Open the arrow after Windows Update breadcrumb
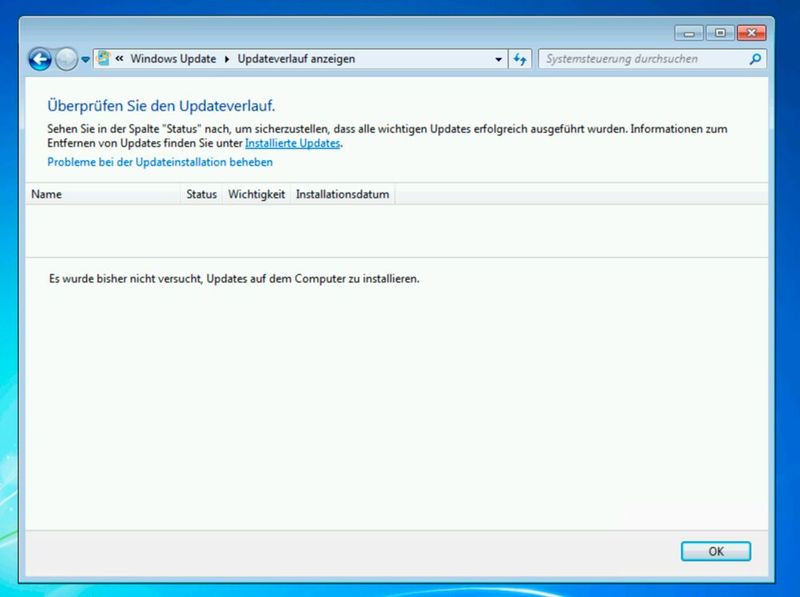 pyautogui.click(x=224, y=58)
